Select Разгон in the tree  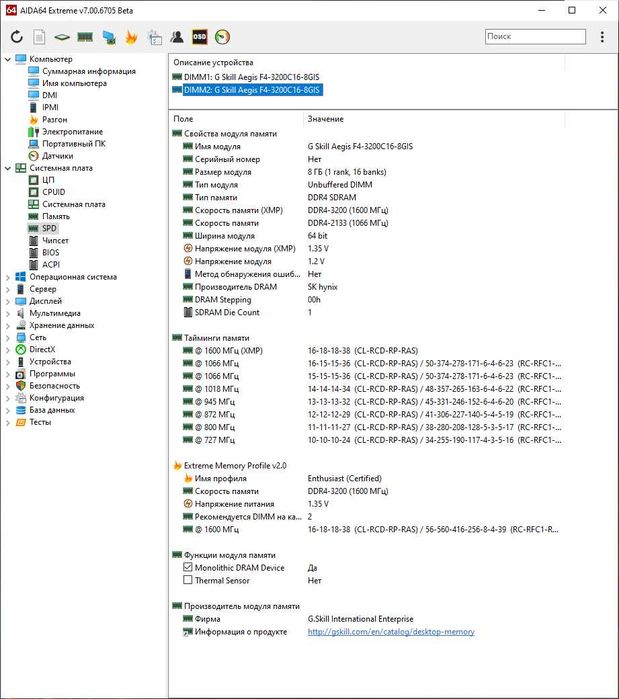54,119
